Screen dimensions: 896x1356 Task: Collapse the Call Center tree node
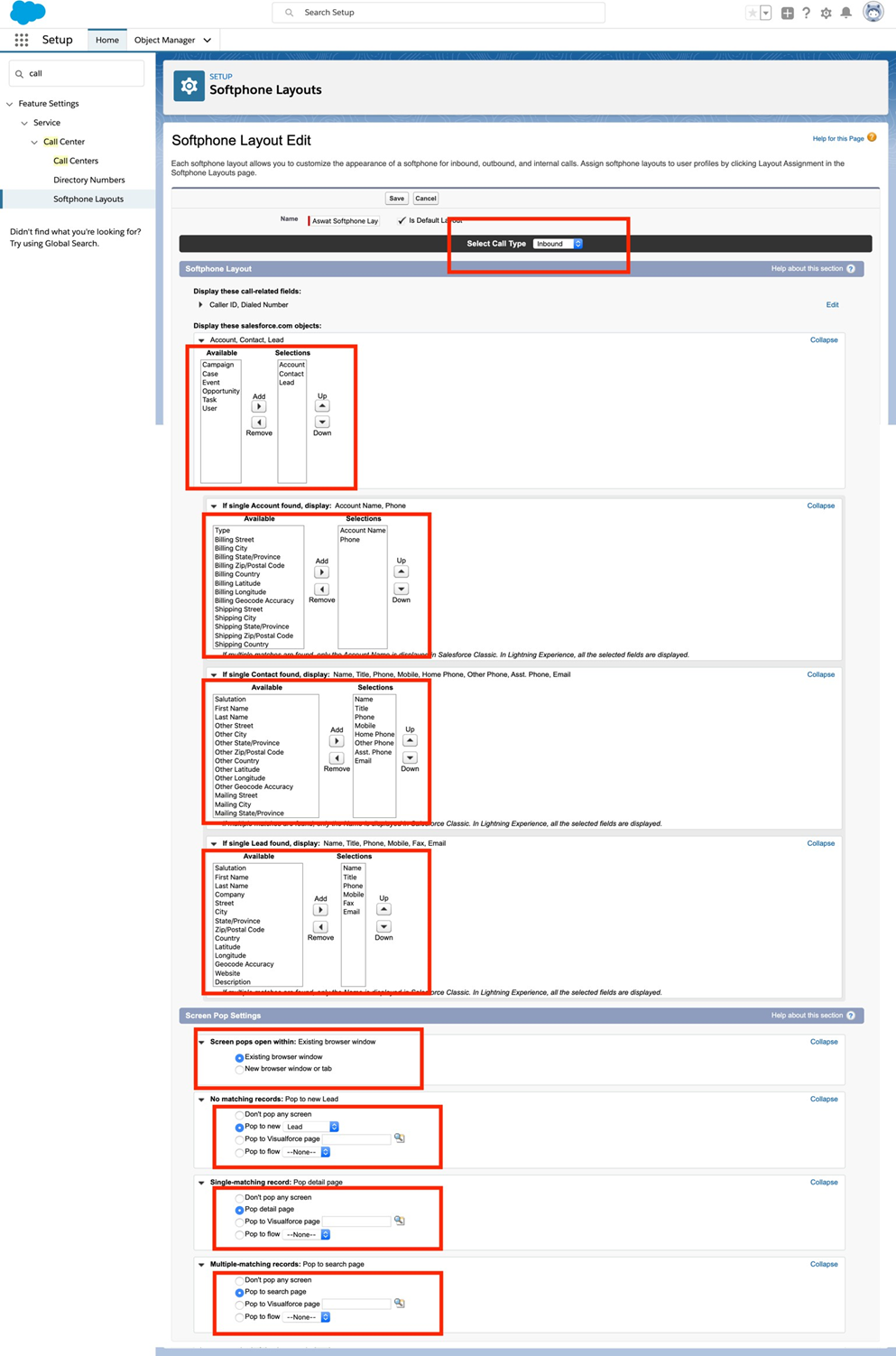coord(34,142)
